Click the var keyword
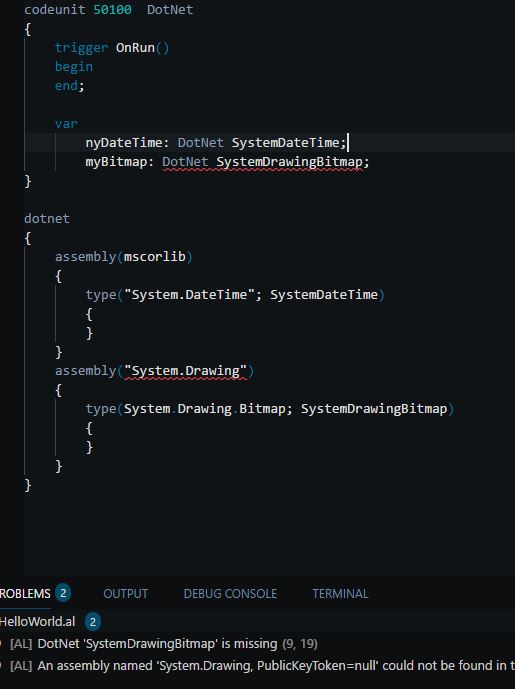 point(66,124)
